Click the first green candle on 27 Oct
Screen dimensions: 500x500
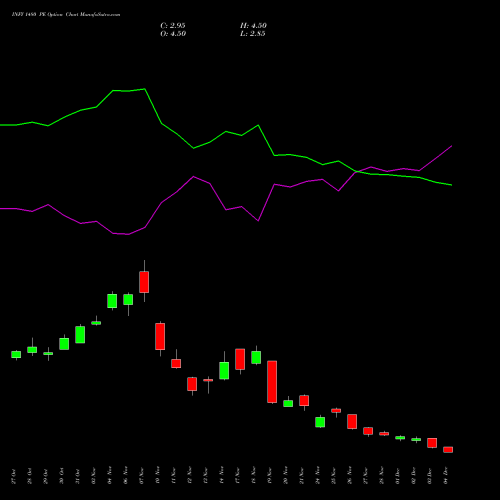pos(16,354)
